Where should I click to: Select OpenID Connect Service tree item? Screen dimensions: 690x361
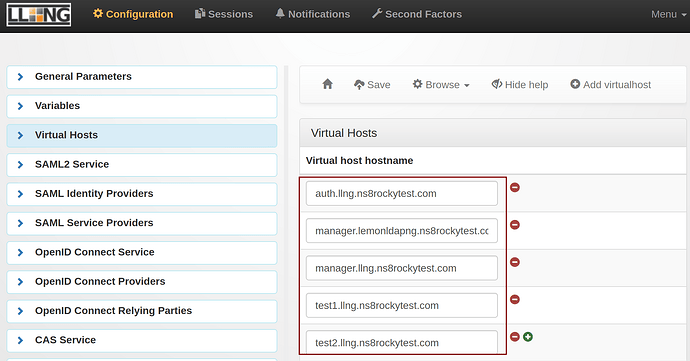(x=142, y=252)
